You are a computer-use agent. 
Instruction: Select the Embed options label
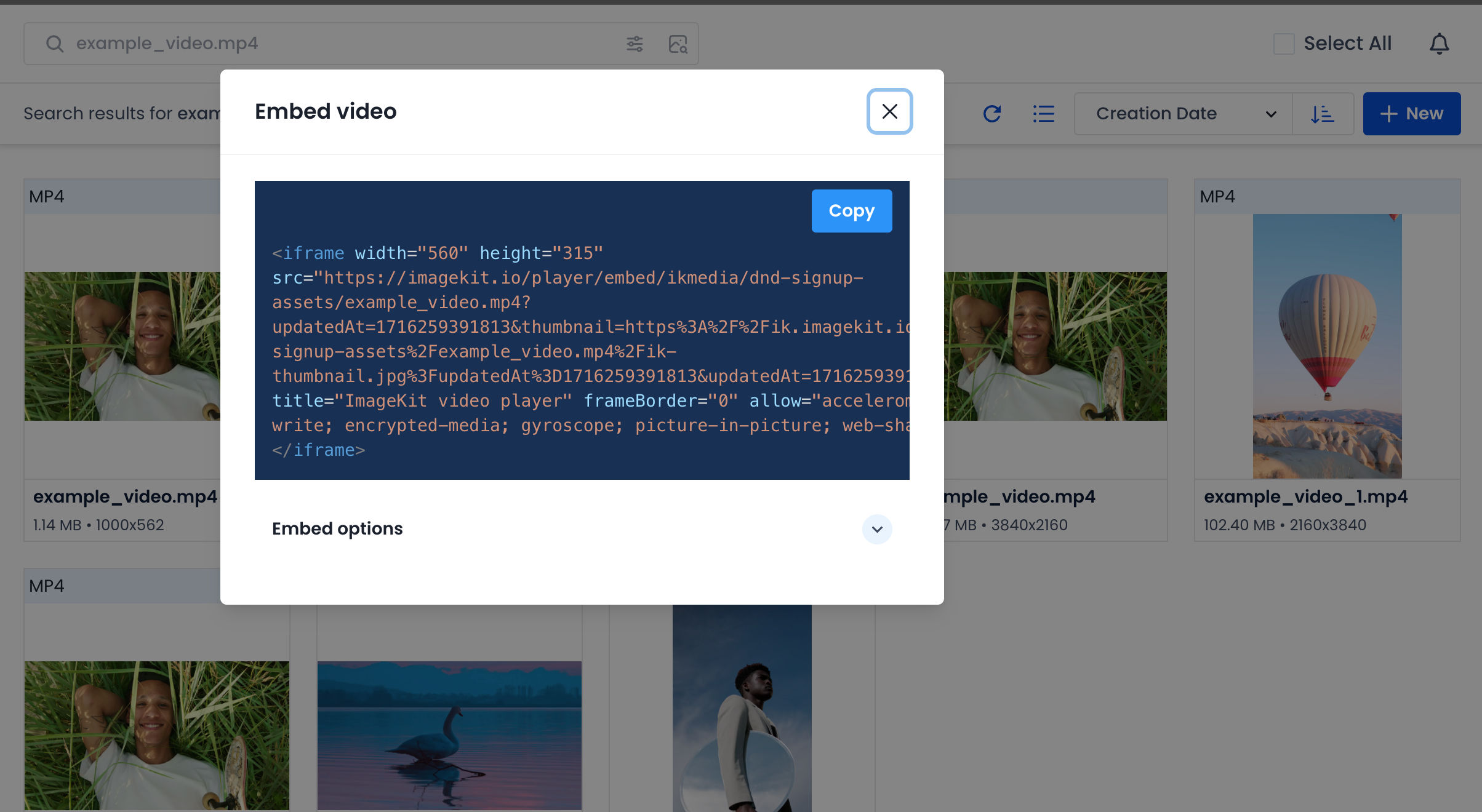coord(337,528)
